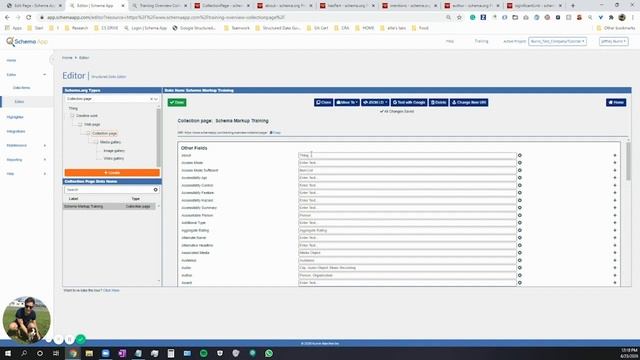Select Creative work in type tree
640x360 pixels.
tap(87, 116)
